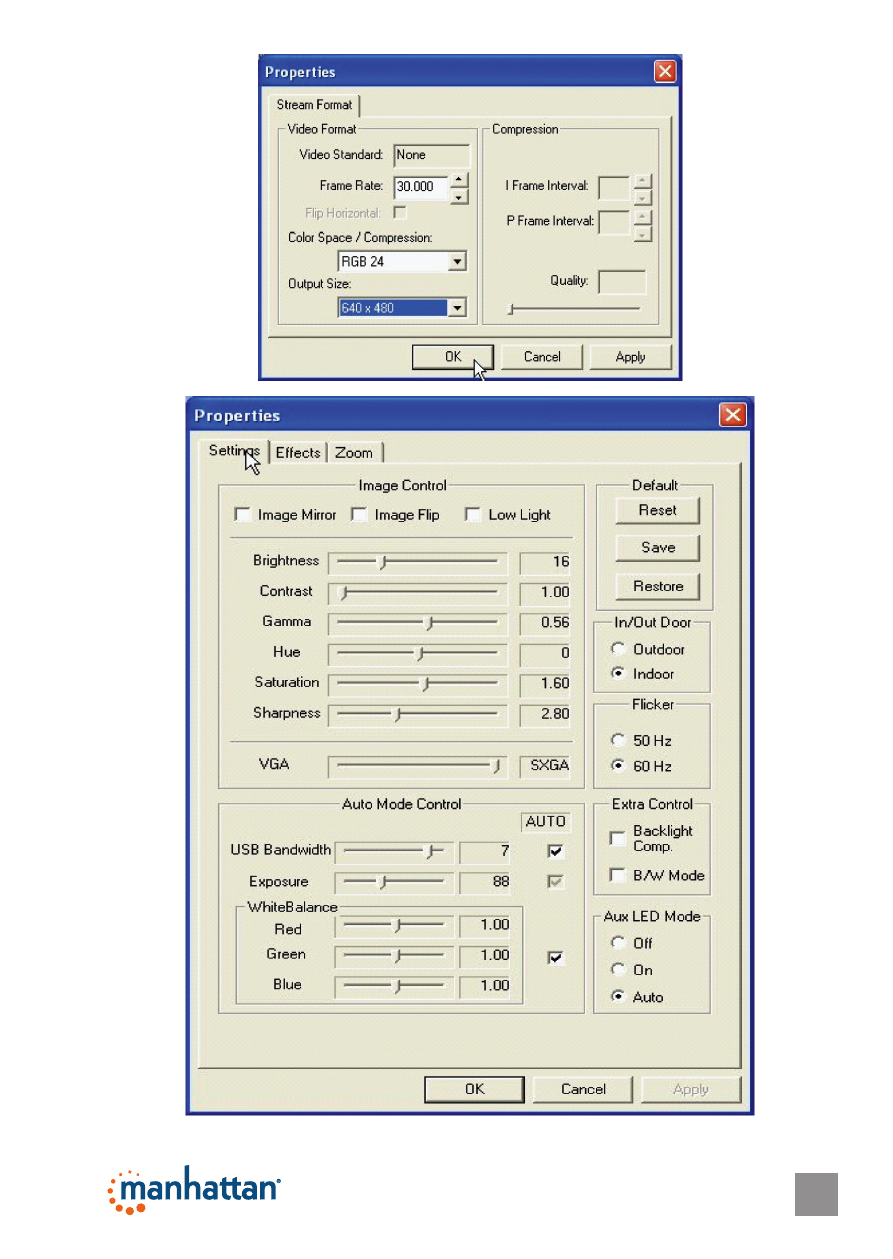Screen dimensions: 893x1259
Task: Reset settings to default
Action: click(x=657, y=510)
